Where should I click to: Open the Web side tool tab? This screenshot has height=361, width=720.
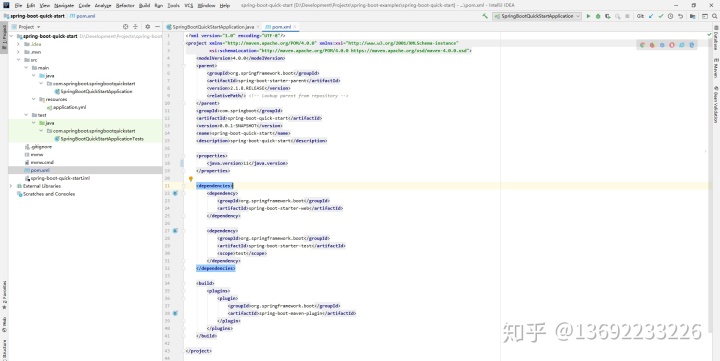(4, 324)
